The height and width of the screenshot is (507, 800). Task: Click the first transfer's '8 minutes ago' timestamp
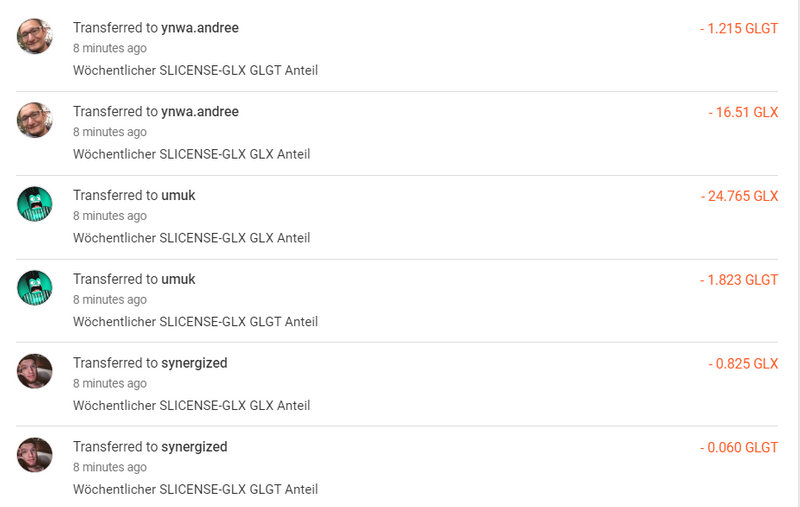point(110,48)
